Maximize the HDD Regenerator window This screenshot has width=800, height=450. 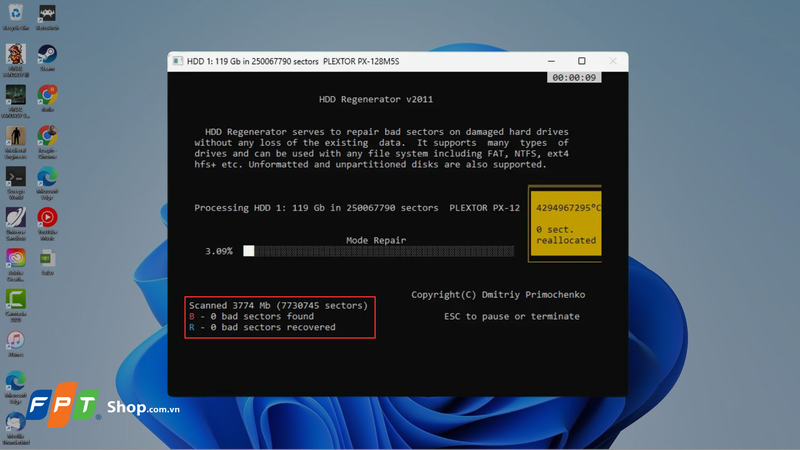(x=582, y=61)
